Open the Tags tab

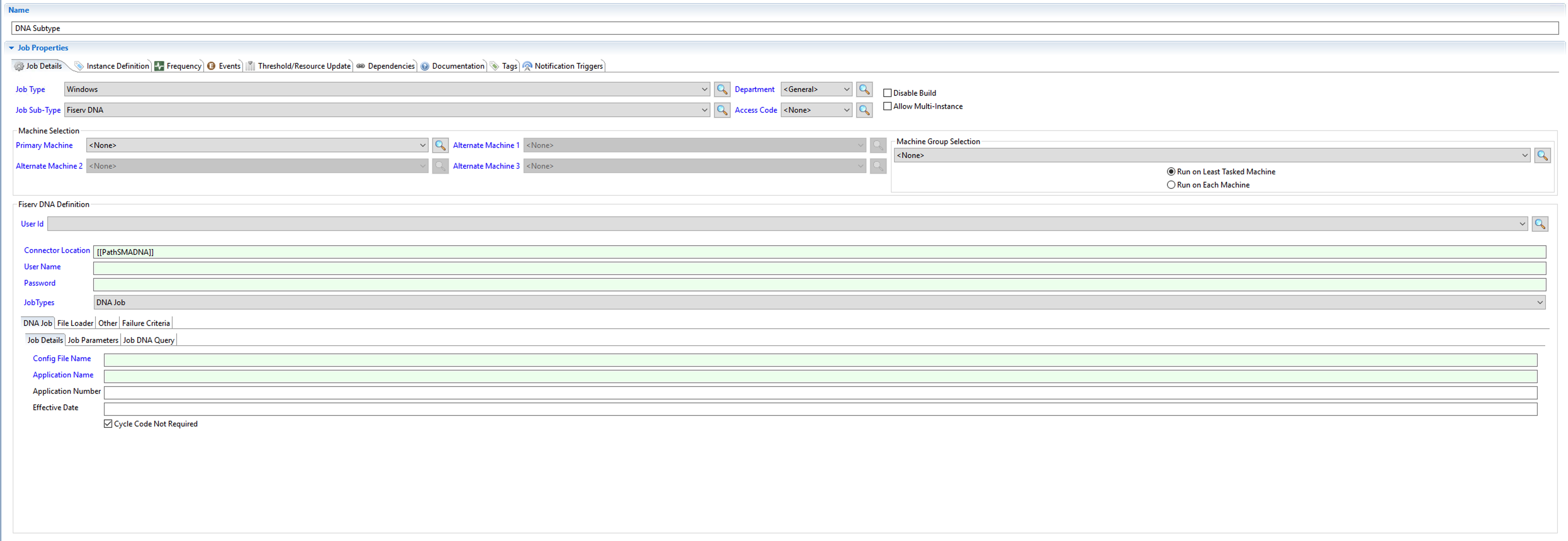(x=504, y=66)
